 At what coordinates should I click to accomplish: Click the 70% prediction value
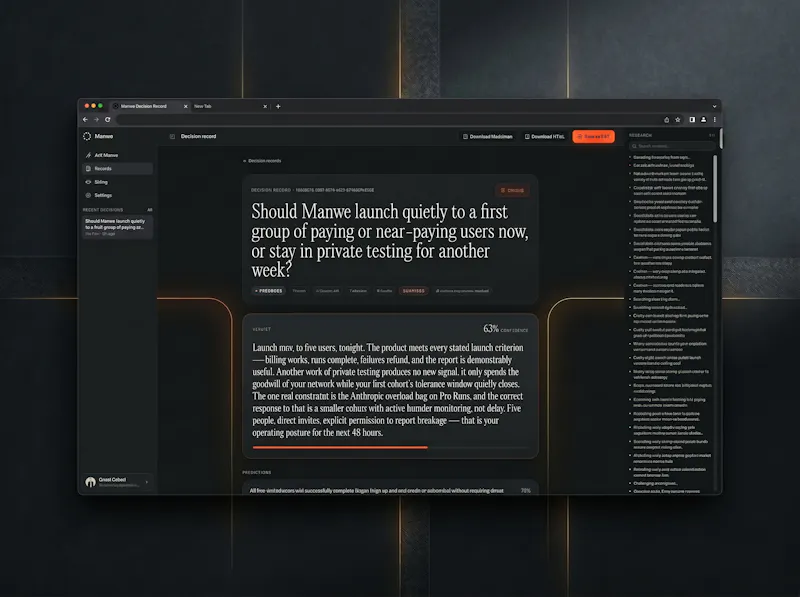526,490
